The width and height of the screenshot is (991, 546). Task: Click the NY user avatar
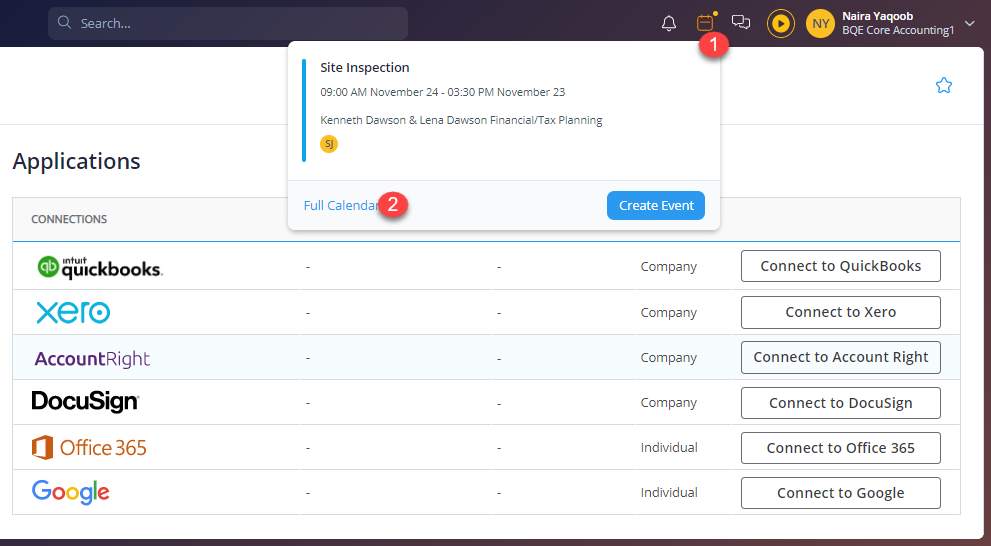[820, 23]
